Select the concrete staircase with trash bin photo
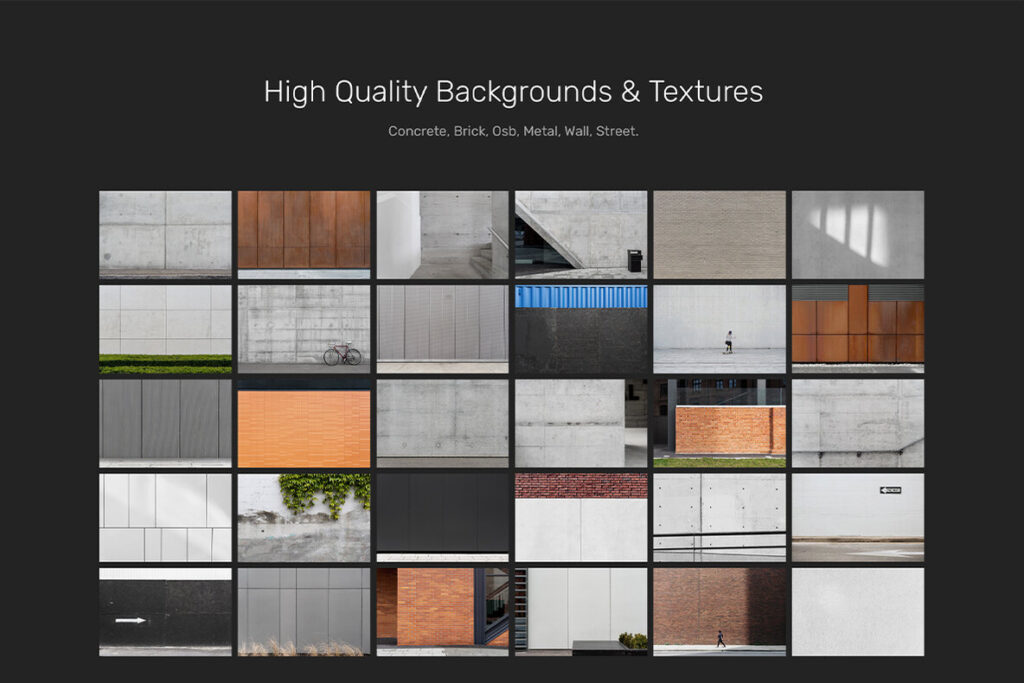This screenshot has width=1024, height=683. (580, 234)
